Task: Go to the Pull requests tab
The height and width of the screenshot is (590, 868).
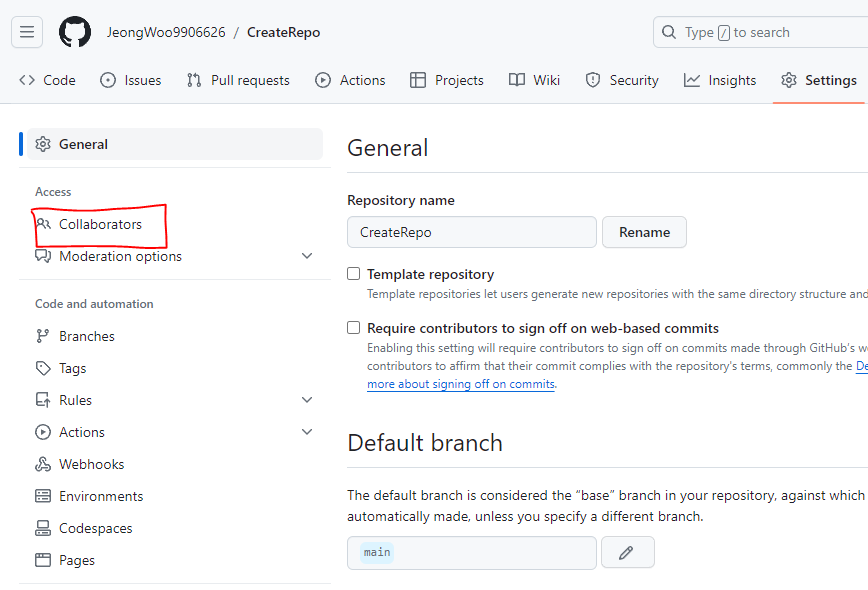Action: click(x=238, y=80)
